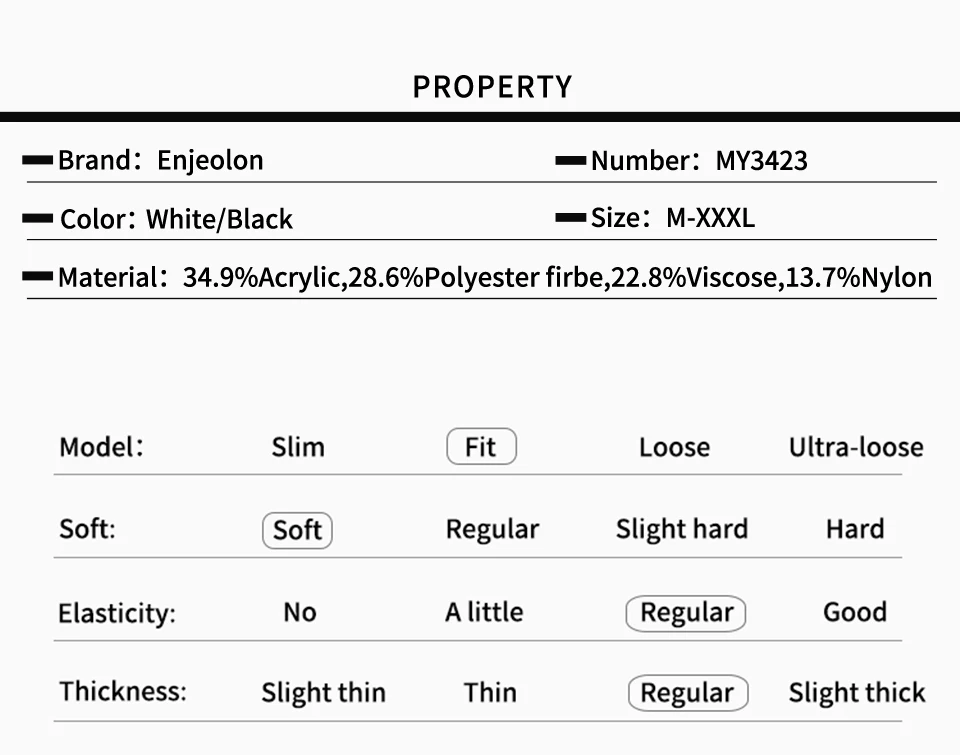Click highlighted Regular in Elasticity row
The image size is (960, 755).
pyautogui.click(x=686, y=613)
